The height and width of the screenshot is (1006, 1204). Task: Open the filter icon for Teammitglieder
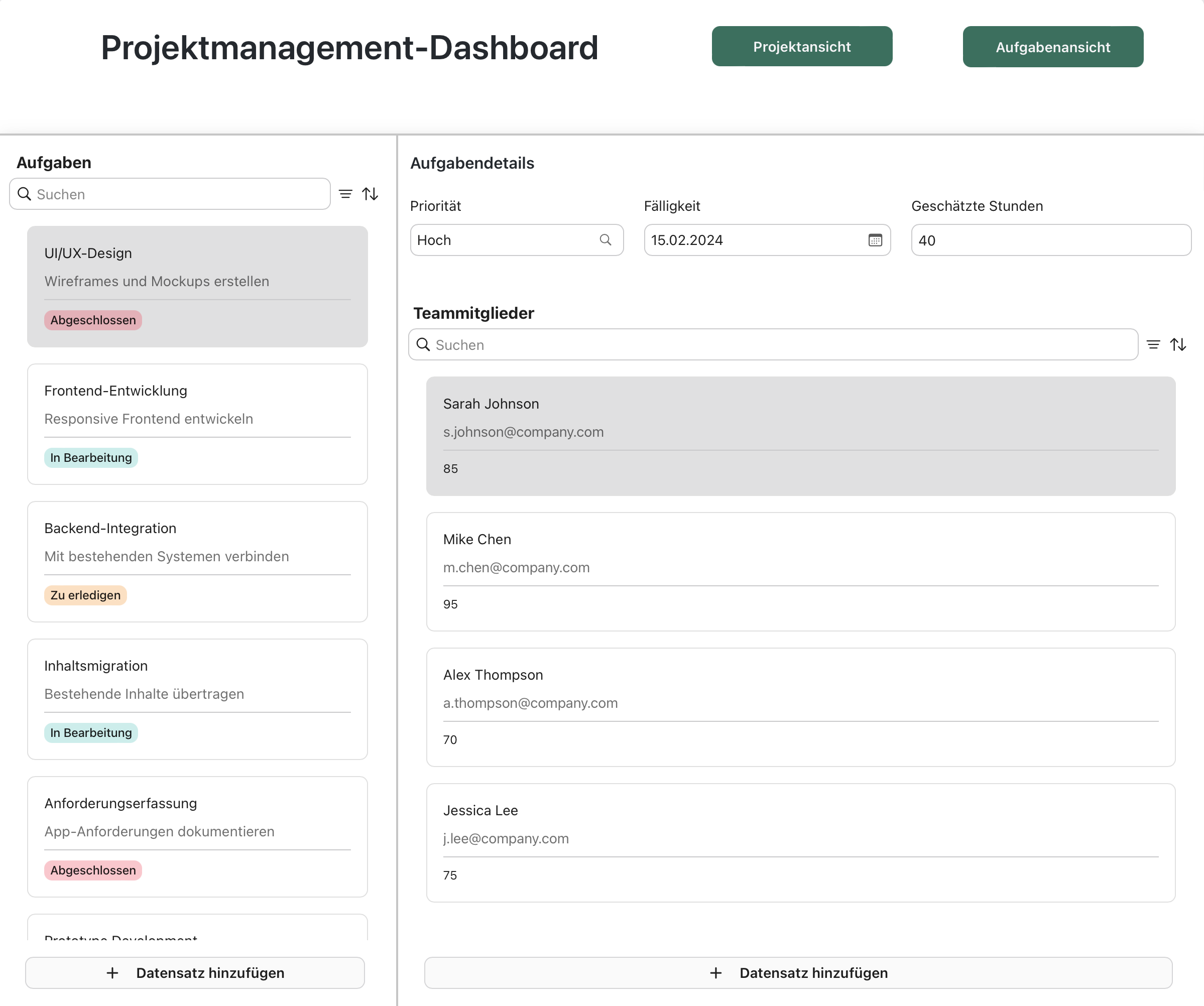coord(1154,344)
